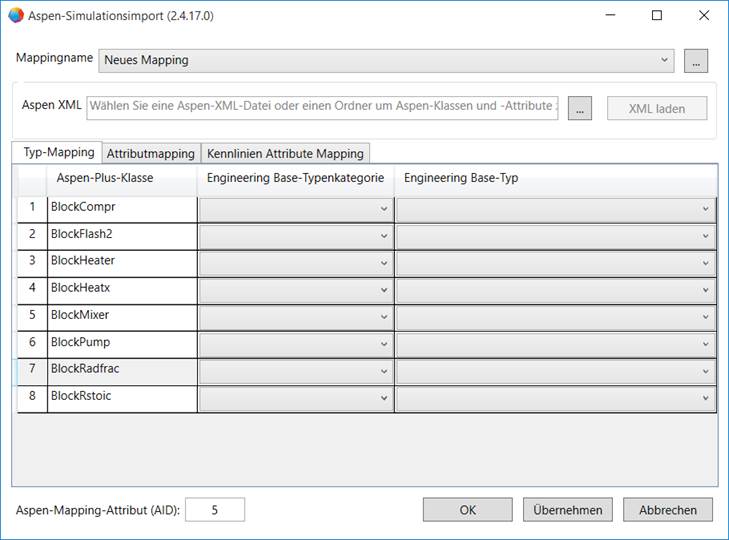Confirm with the OK button
Viewport: 729px width, 540px height.
tap(468, 510)
